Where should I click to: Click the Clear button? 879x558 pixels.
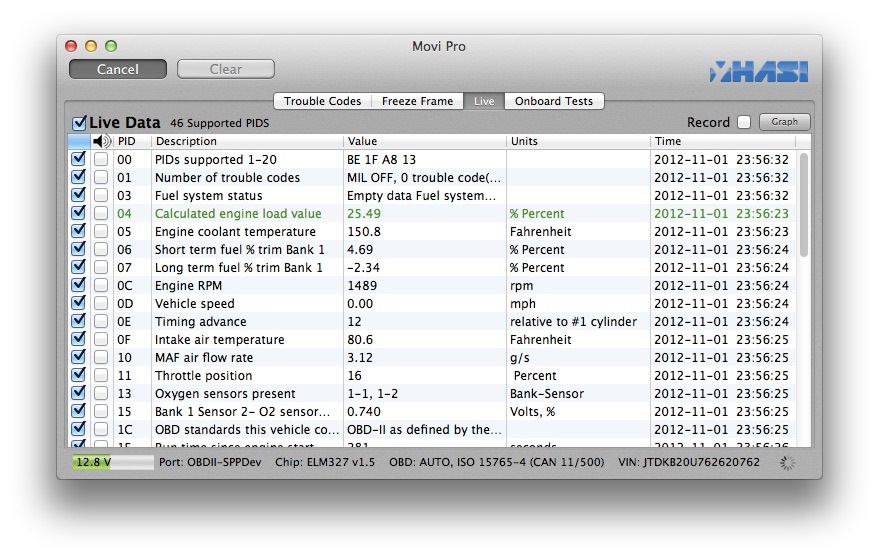pos(226,69)
